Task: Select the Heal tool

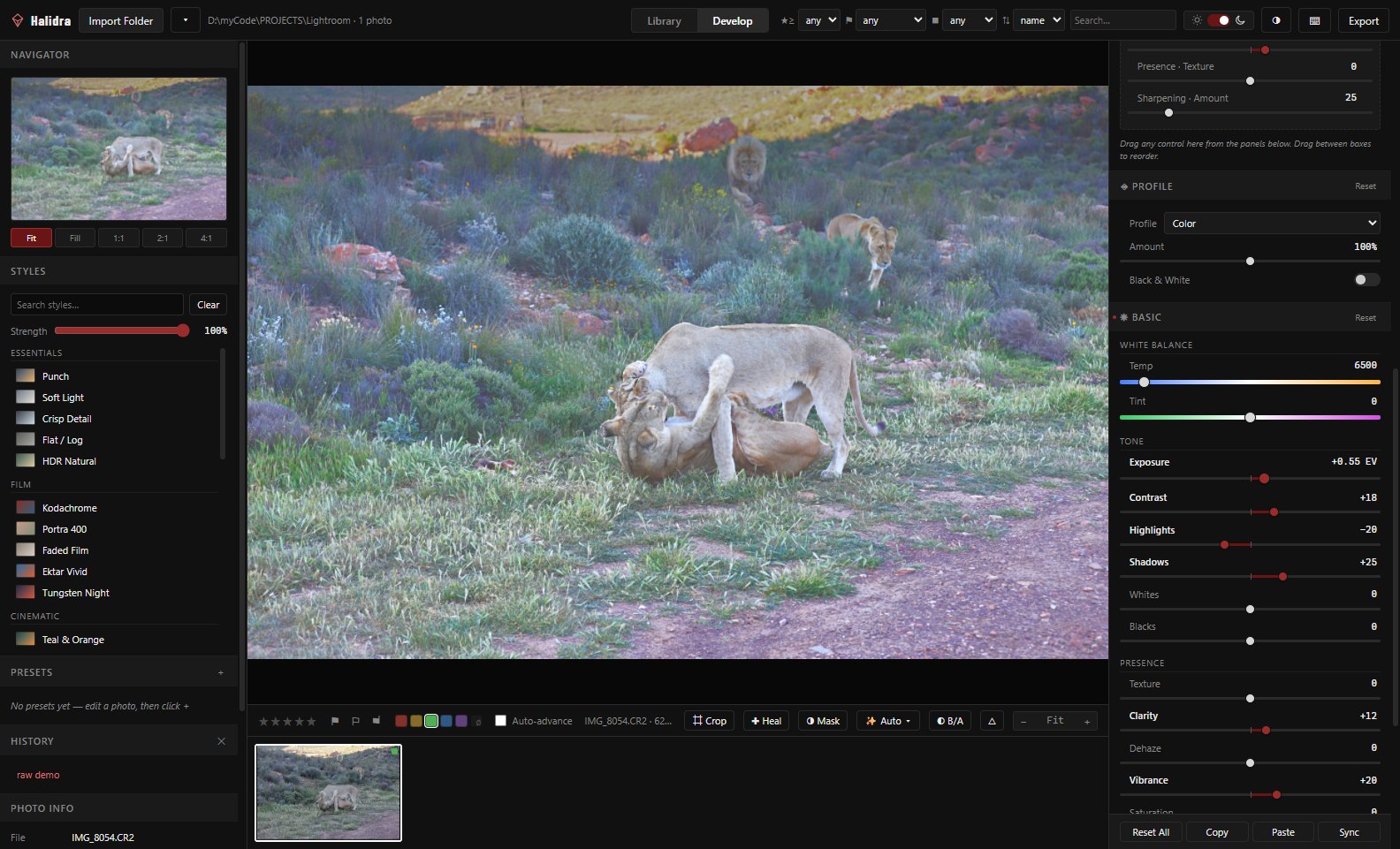Action: 766,721
